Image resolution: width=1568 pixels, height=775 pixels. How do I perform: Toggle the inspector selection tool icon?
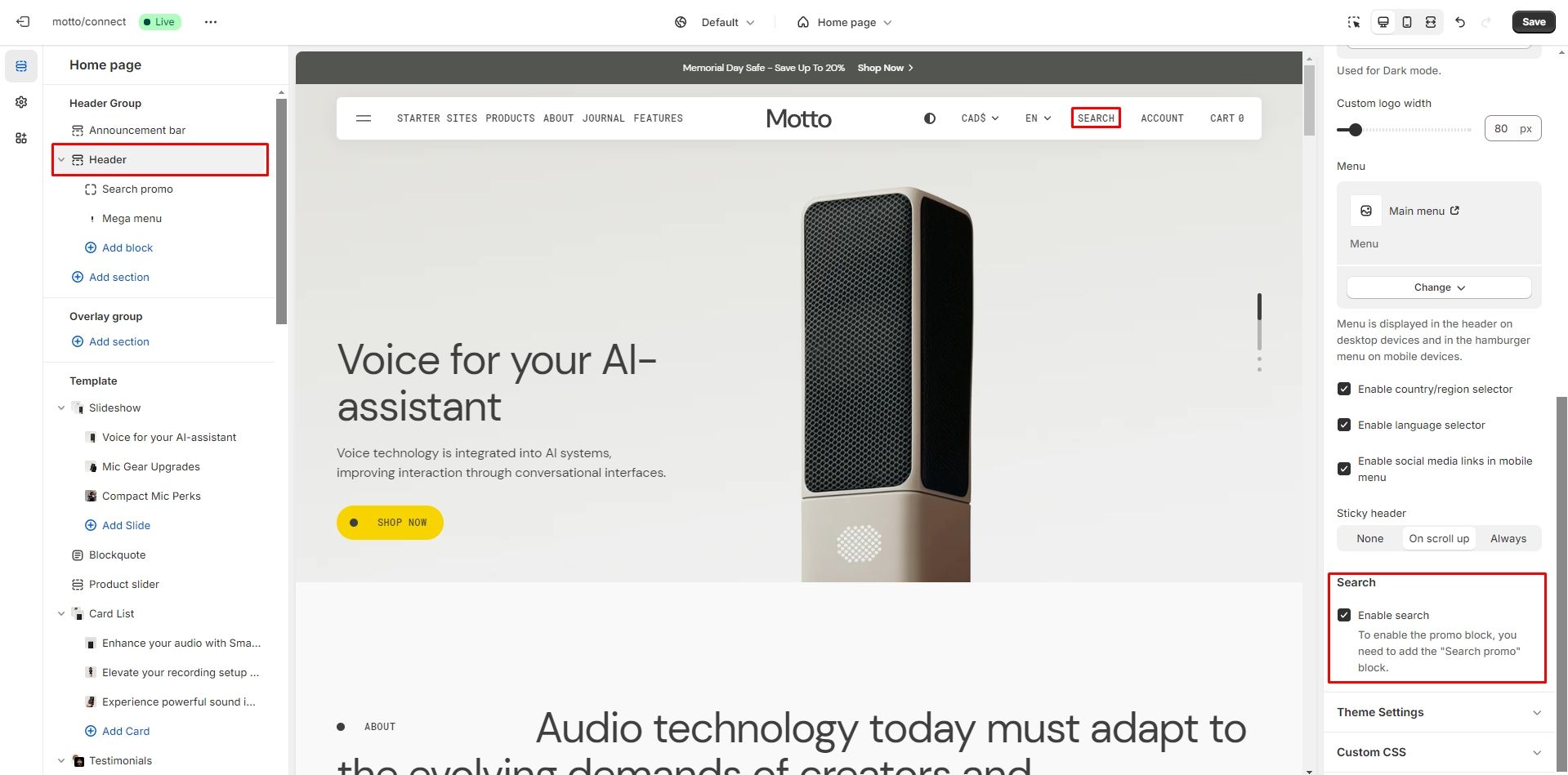coord(1354,22)
